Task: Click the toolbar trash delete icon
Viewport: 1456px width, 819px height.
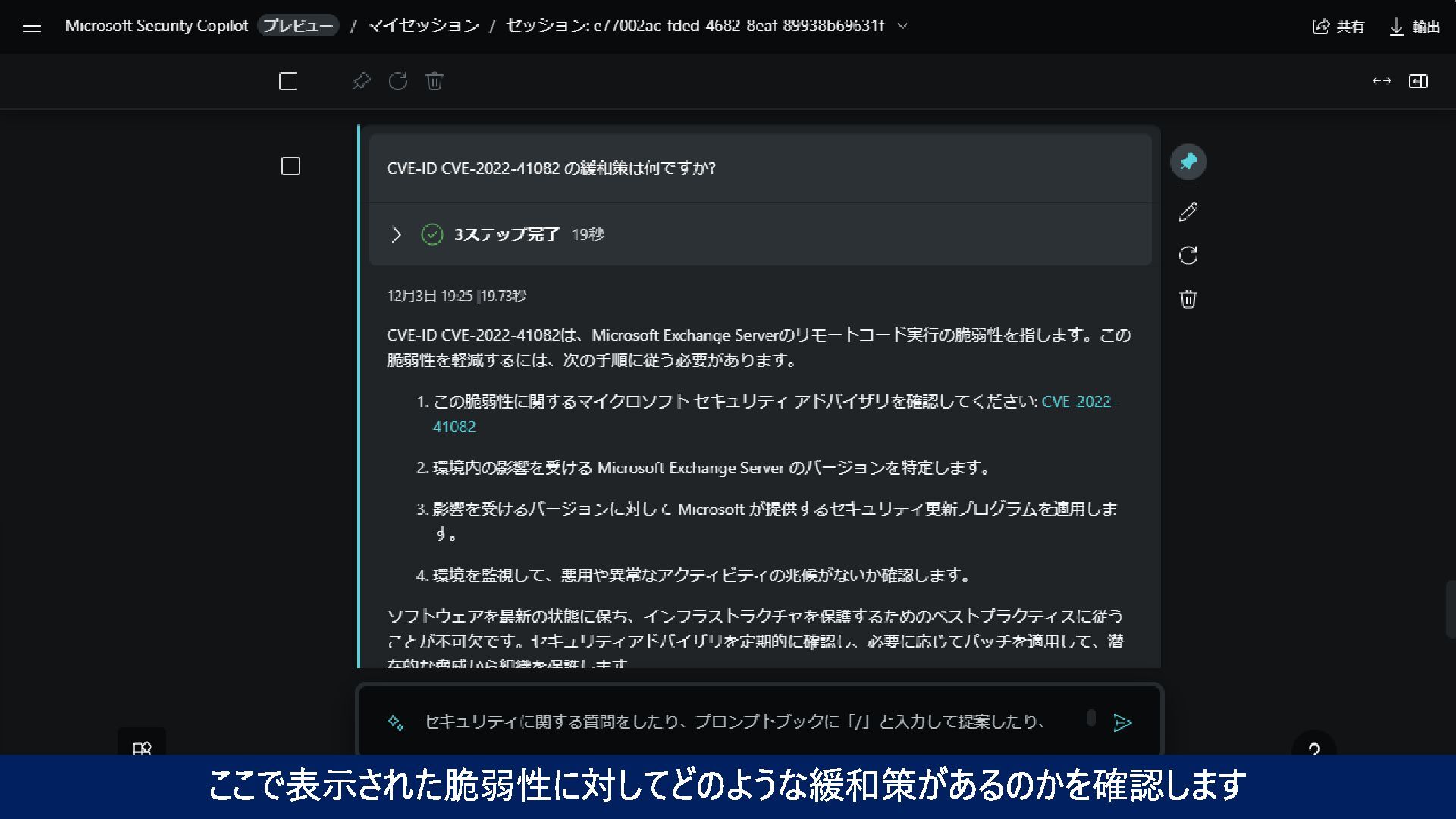Action: [435, 81]
